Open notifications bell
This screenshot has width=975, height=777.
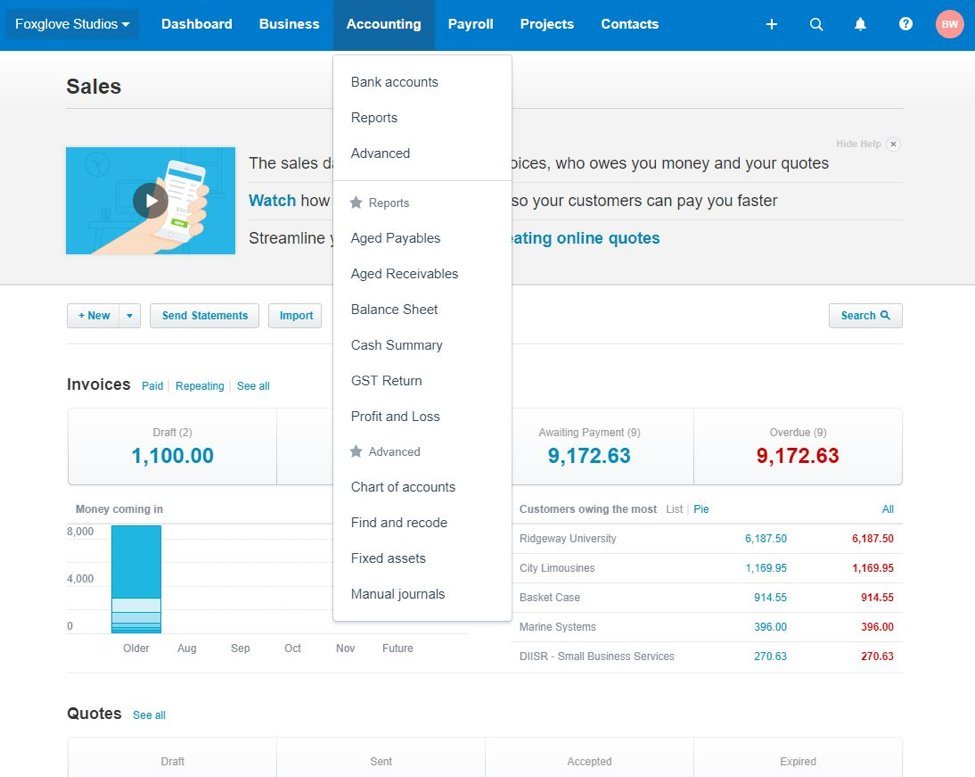click(860, 24)
